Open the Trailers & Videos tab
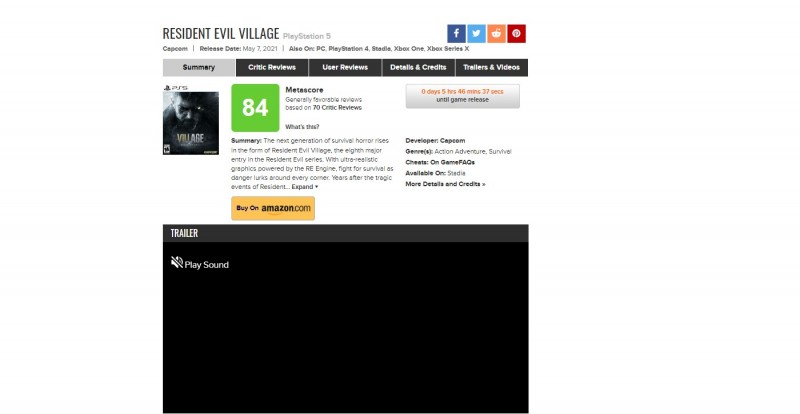The image size is (800, 414). [x=491, y=68]
